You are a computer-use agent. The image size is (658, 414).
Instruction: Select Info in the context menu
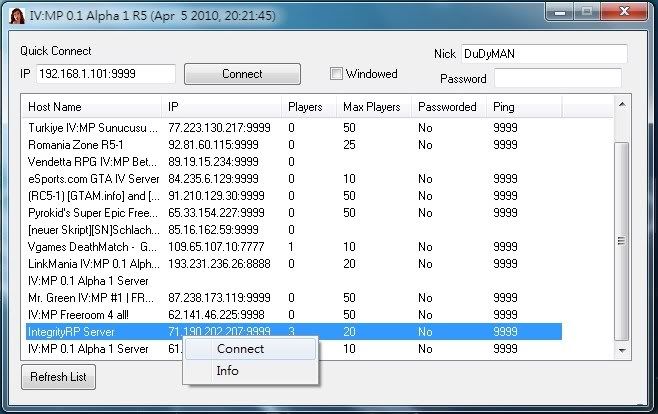click(x=228, y=371)
